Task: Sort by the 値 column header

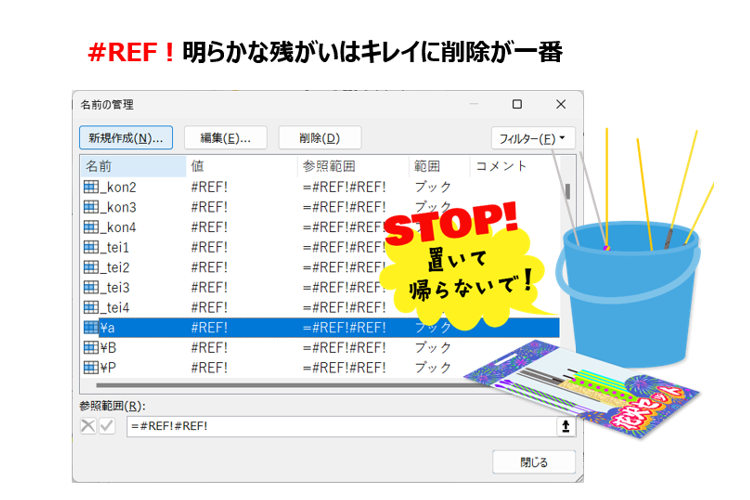Action: (242, 166)
